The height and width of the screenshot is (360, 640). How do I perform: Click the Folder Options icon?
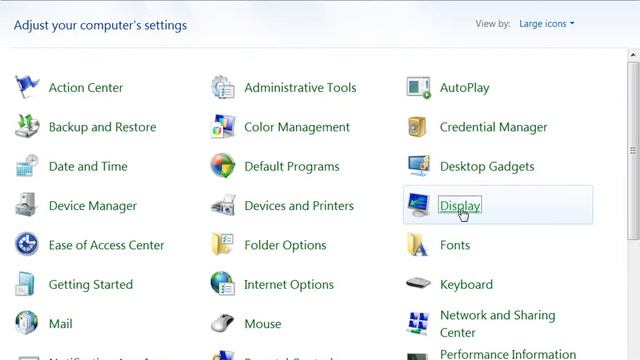pyautogui.click(x=222, y=244)
